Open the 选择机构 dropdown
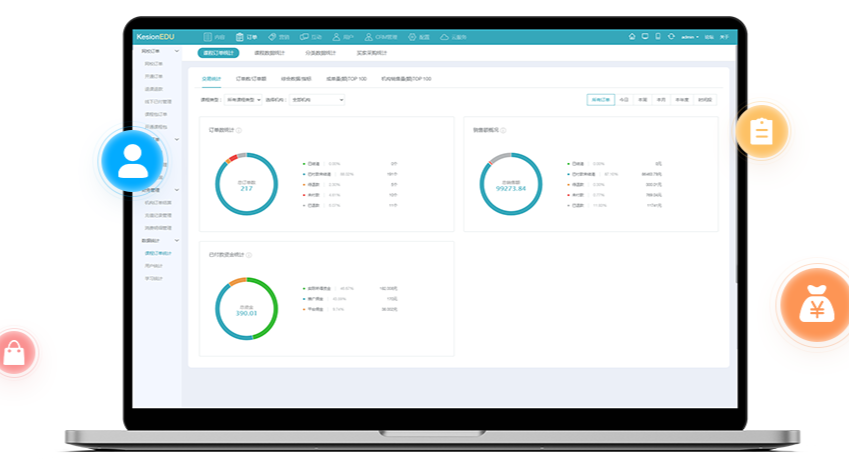Viewport: 849px width, 472px height. [316, 100]
